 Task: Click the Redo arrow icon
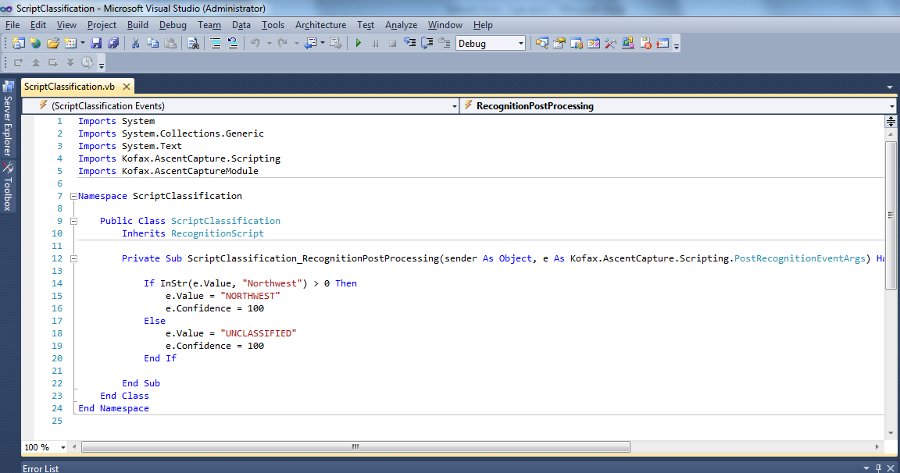tap(283, 44)
